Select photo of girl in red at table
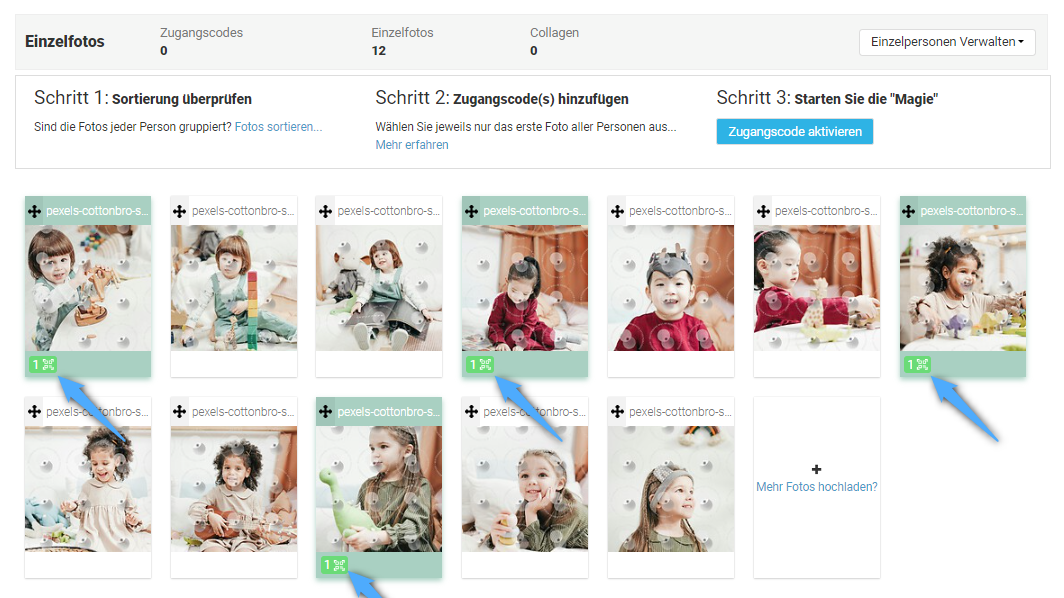The width and height of the screenshot is (1064, 598). (817, 288)
